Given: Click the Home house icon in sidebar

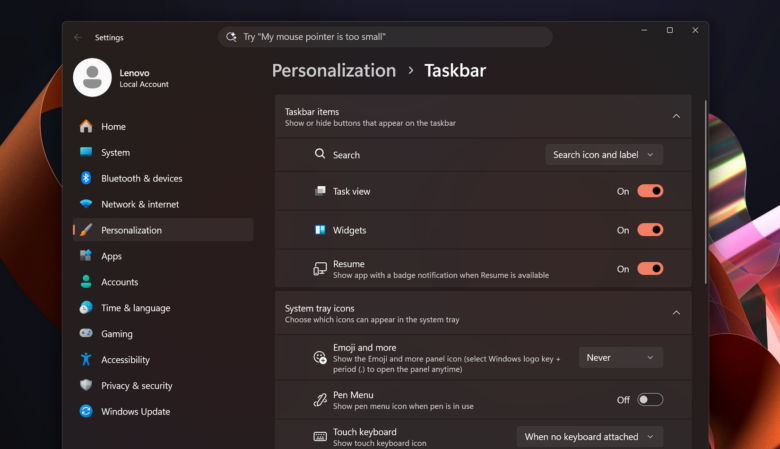Looking at the screenshot, I should point(86,126).
